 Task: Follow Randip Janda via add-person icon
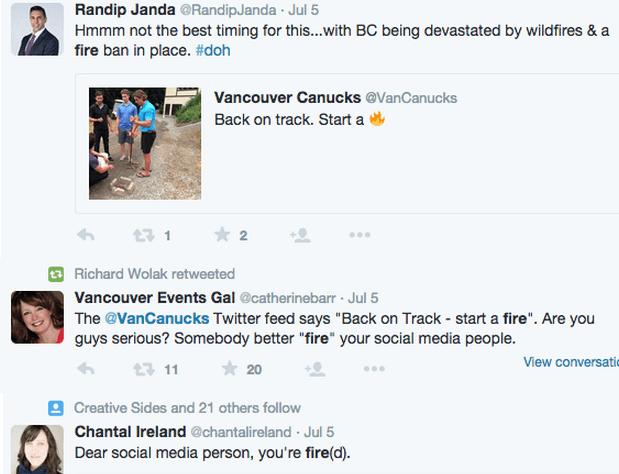pyautogui.click(x=299, y=235)
